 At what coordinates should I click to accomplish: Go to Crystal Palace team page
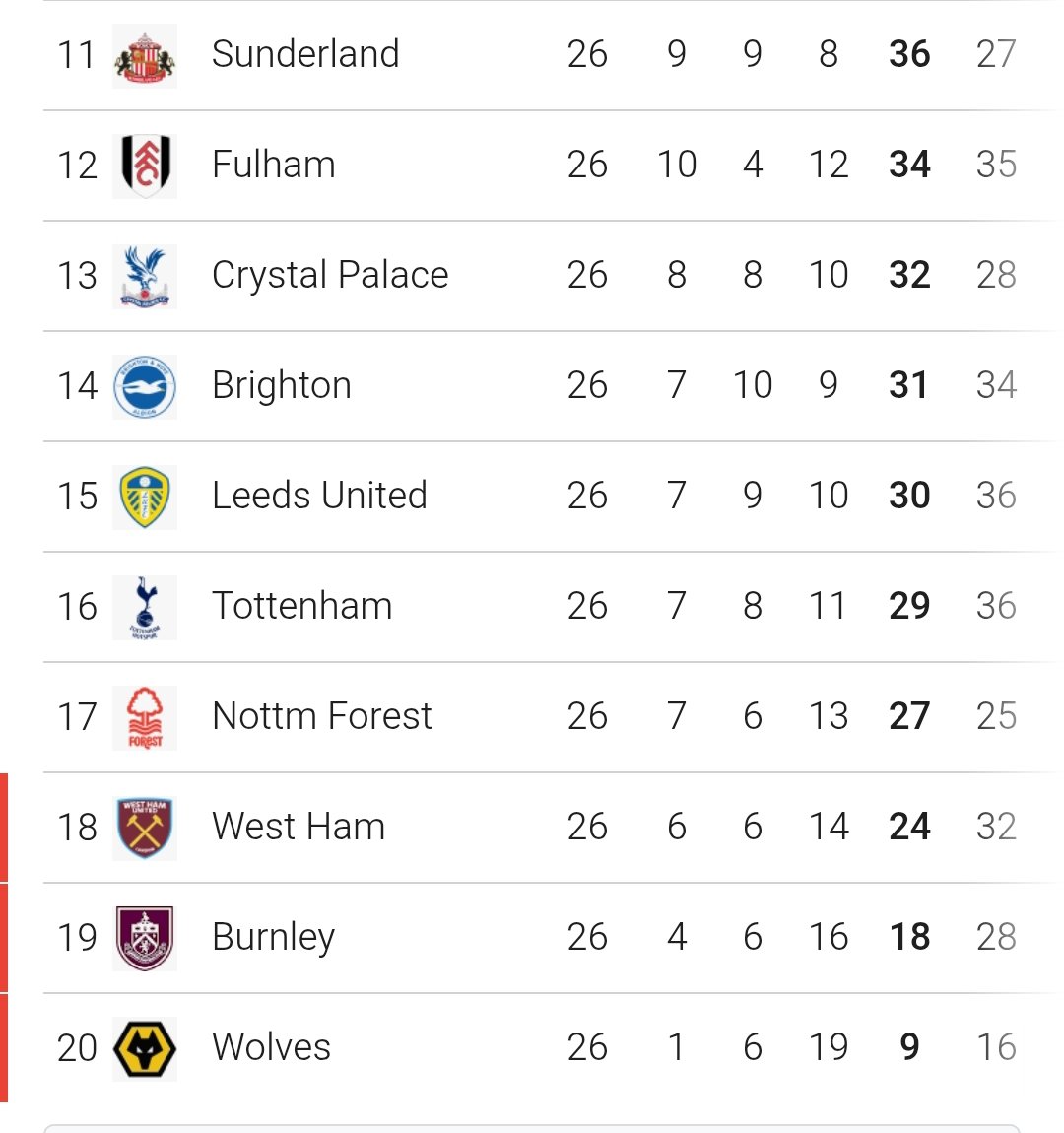(330, 275)
